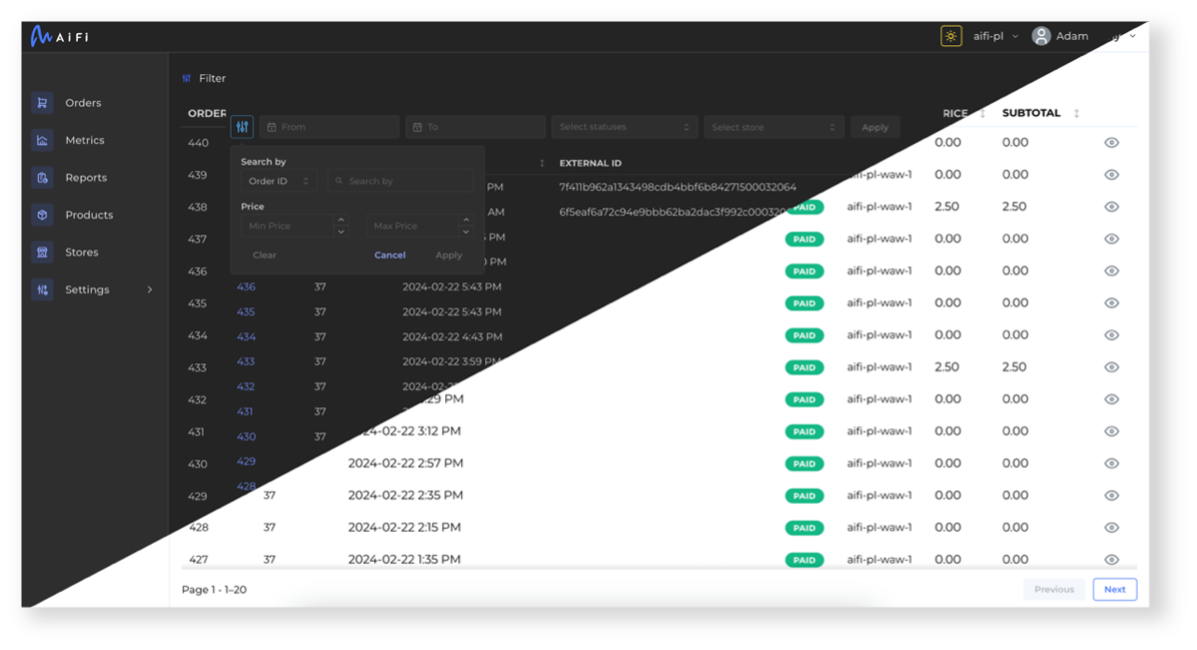Click the AiFi logo in header
This screenshot has height=650, width=1197.
(x=59, y=36)
